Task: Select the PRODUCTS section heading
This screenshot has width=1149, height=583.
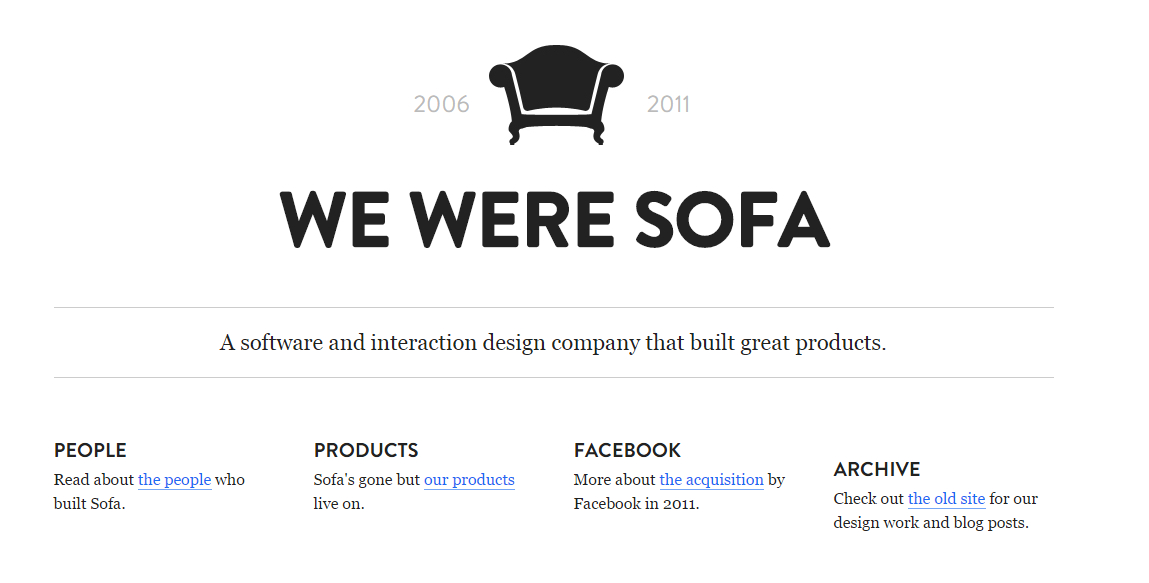Action: (366, 450)
